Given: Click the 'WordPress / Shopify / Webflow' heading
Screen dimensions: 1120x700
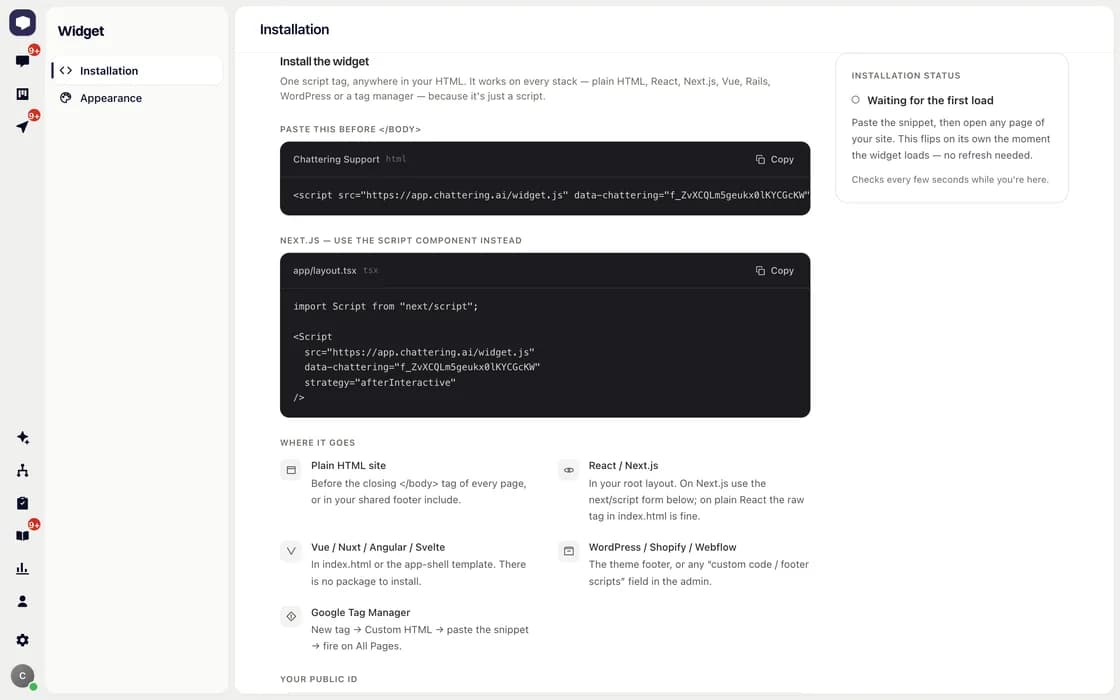Looking at the screenshot, I should 662,547.
